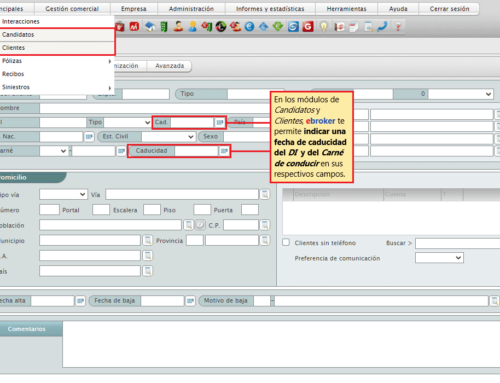
Task: Click the blue square S toolbar icon
Action: (x=293, y=27)
